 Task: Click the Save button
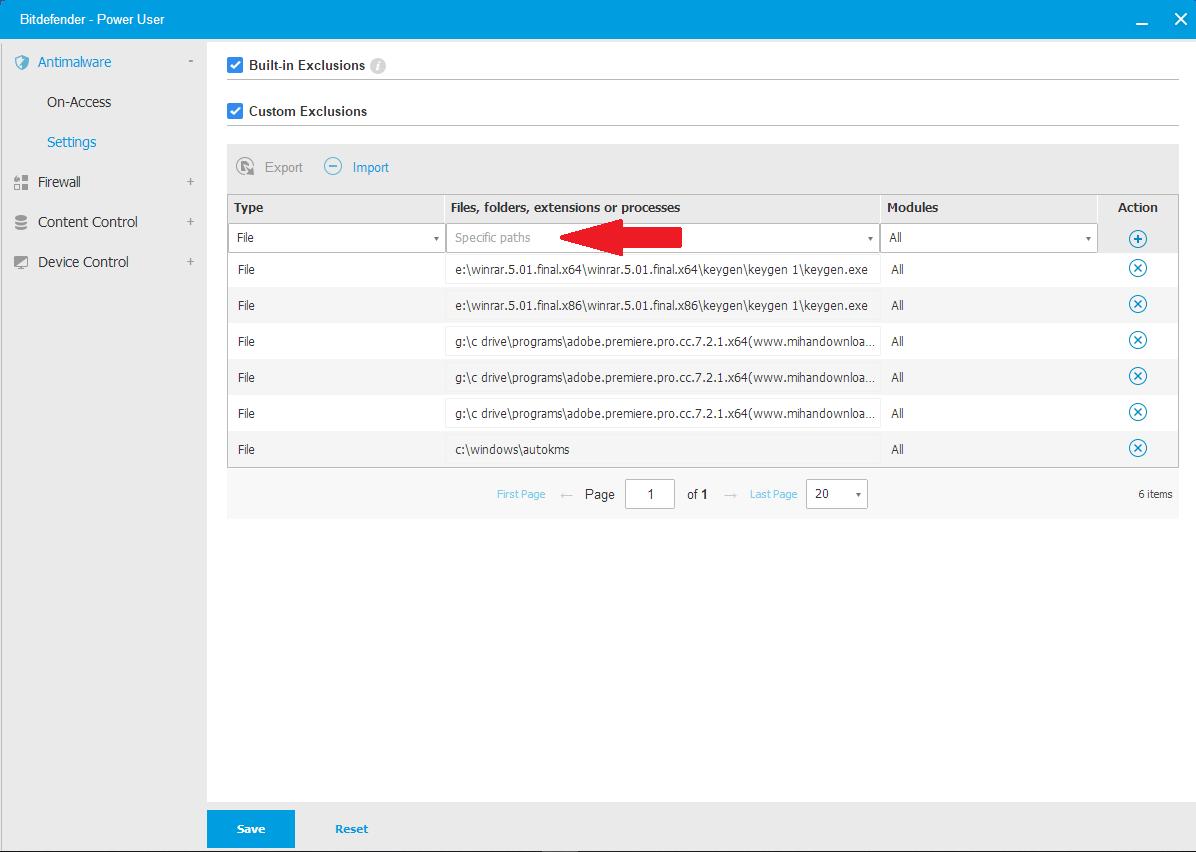[251, 829]
